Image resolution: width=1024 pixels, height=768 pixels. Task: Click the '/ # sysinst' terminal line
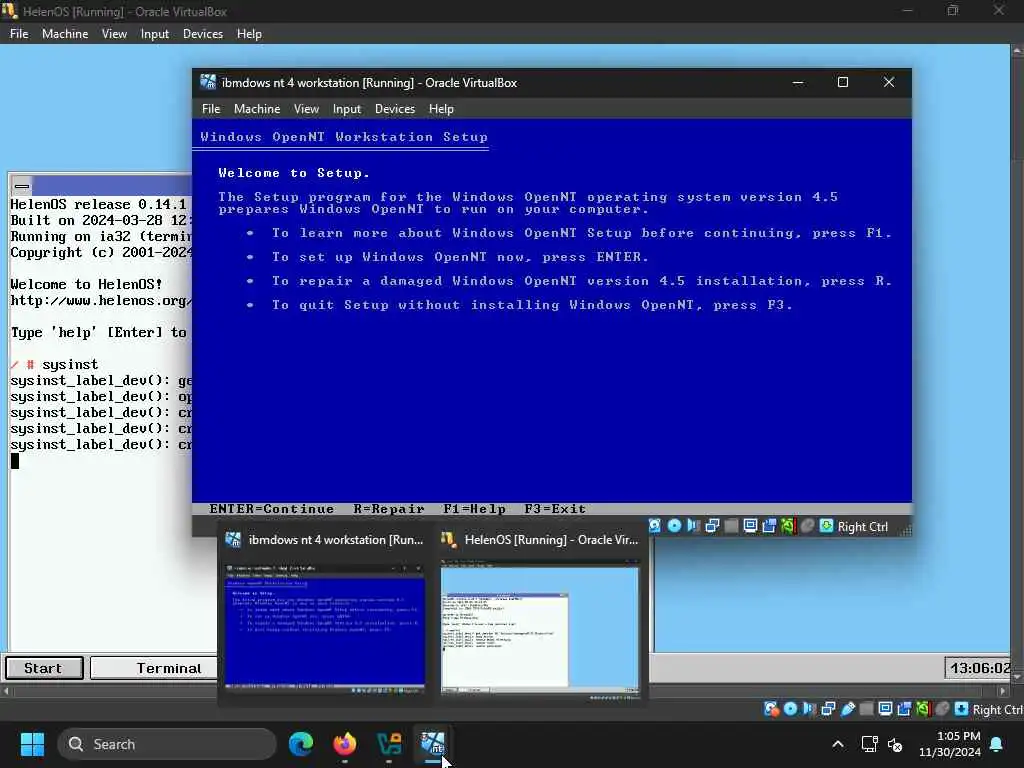coord(54,364)
